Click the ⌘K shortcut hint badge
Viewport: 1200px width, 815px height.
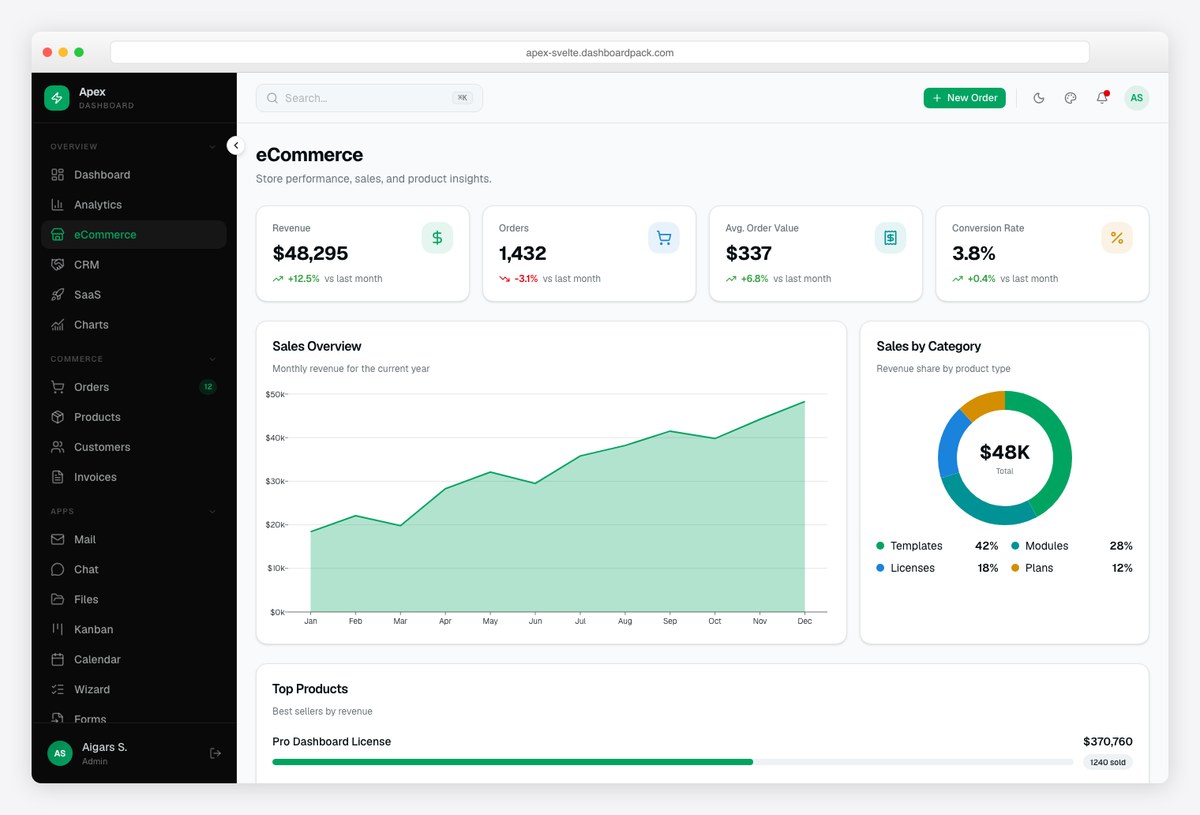pos(462,98)
